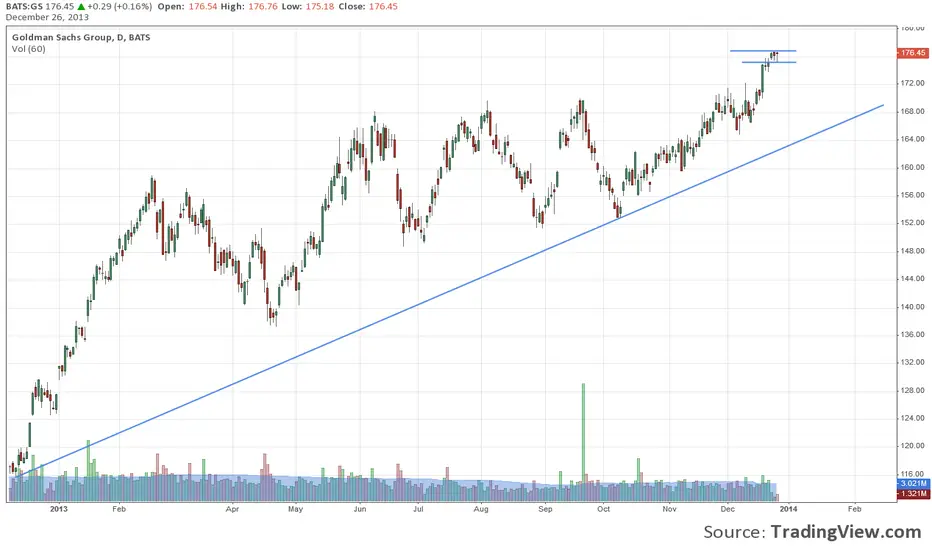Viewport: 932px width, 550px height.
Task: Click the Vol (60) indicator label
Action: (29, 49)
